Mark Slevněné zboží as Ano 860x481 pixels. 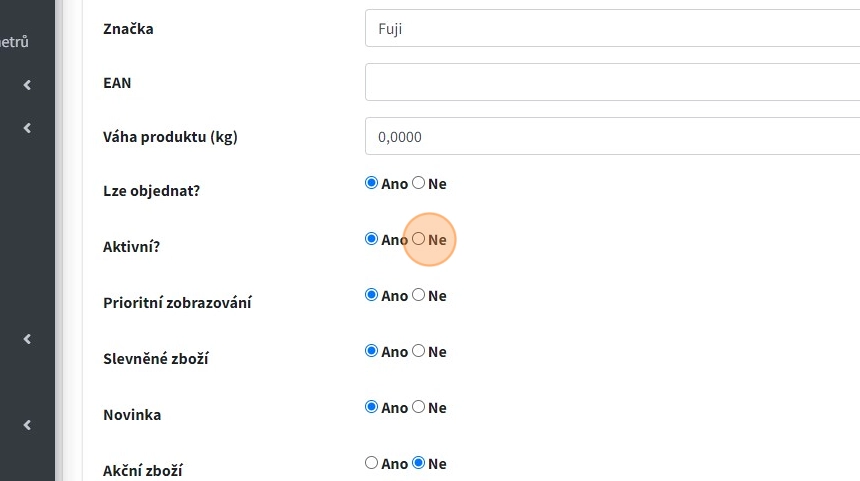tap(372, 351)
